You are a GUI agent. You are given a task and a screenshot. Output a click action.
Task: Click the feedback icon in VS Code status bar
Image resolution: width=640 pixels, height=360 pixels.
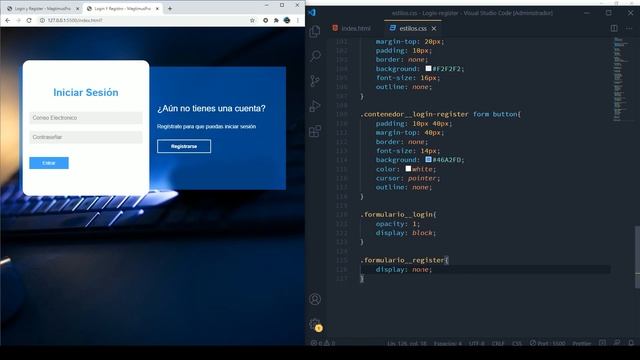point(617,343)
